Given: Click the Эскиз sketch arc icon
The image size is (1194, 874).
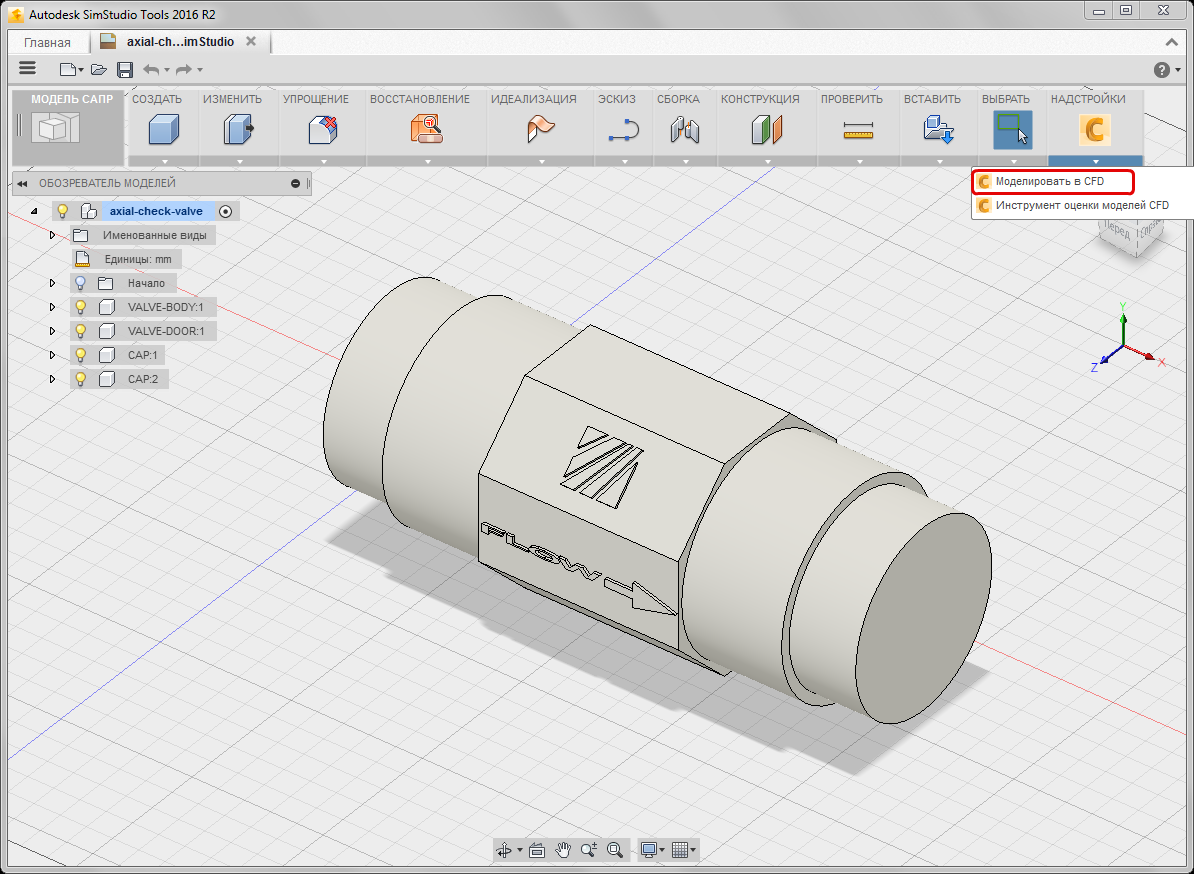Looking at the screenshot, I should coord(624,130).
